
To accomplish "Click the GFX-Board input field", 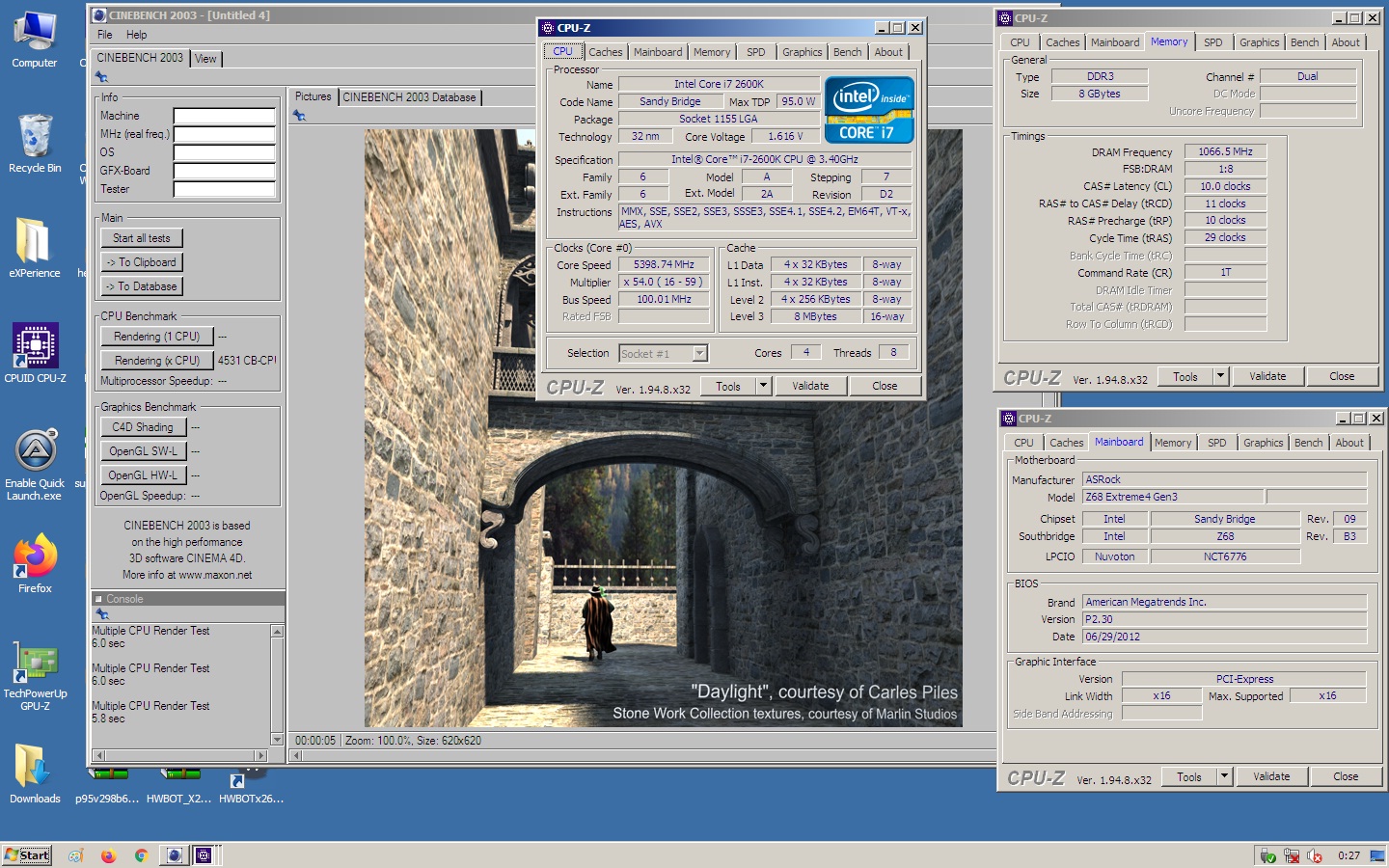I will [225, 172].
